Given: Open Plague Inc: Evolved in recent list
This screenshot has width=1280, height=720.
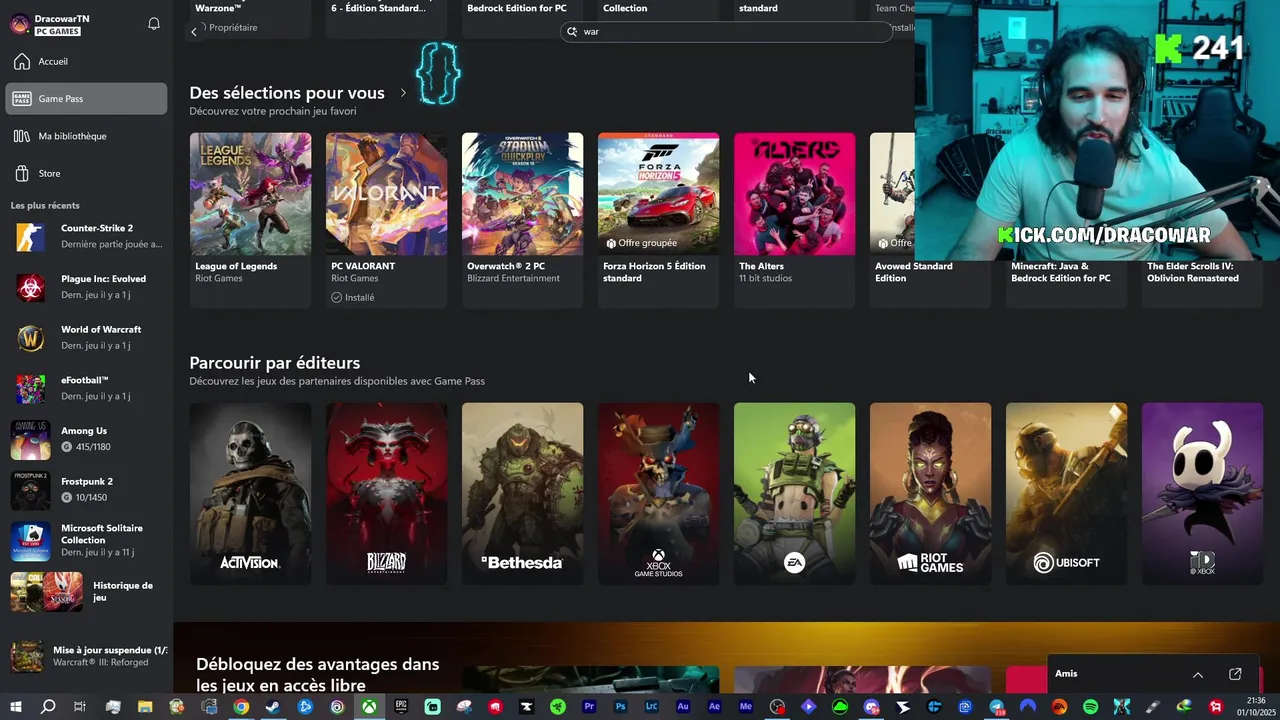Looking at the screenshot, I should coord(86,287).
